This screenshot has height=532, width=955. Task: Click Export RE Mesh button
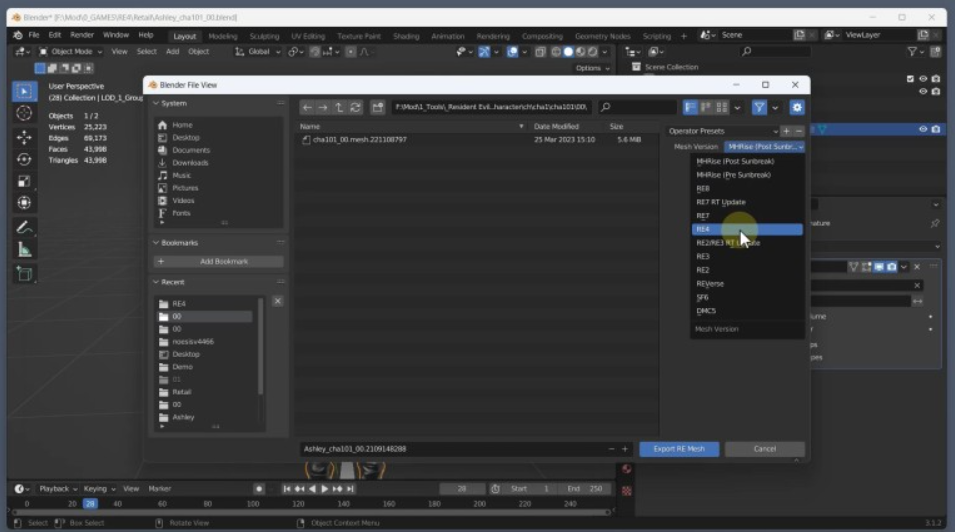click(x=679, y=449)
